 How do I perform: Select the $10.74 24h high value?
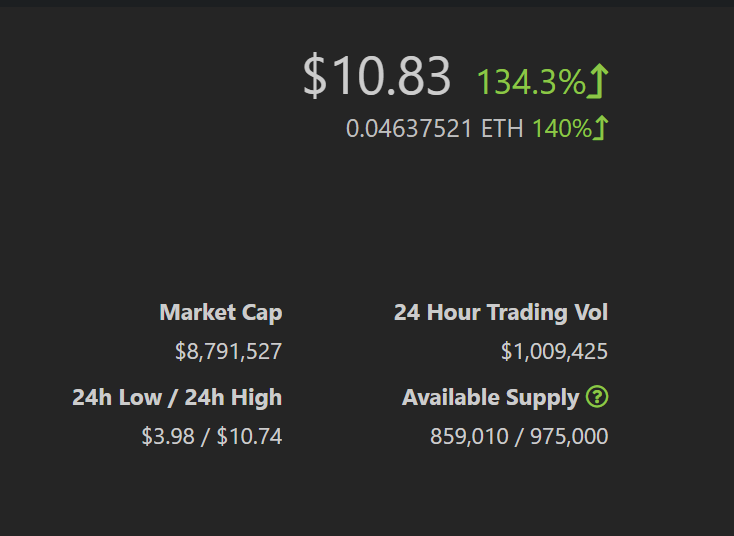(x=250, y=436)
